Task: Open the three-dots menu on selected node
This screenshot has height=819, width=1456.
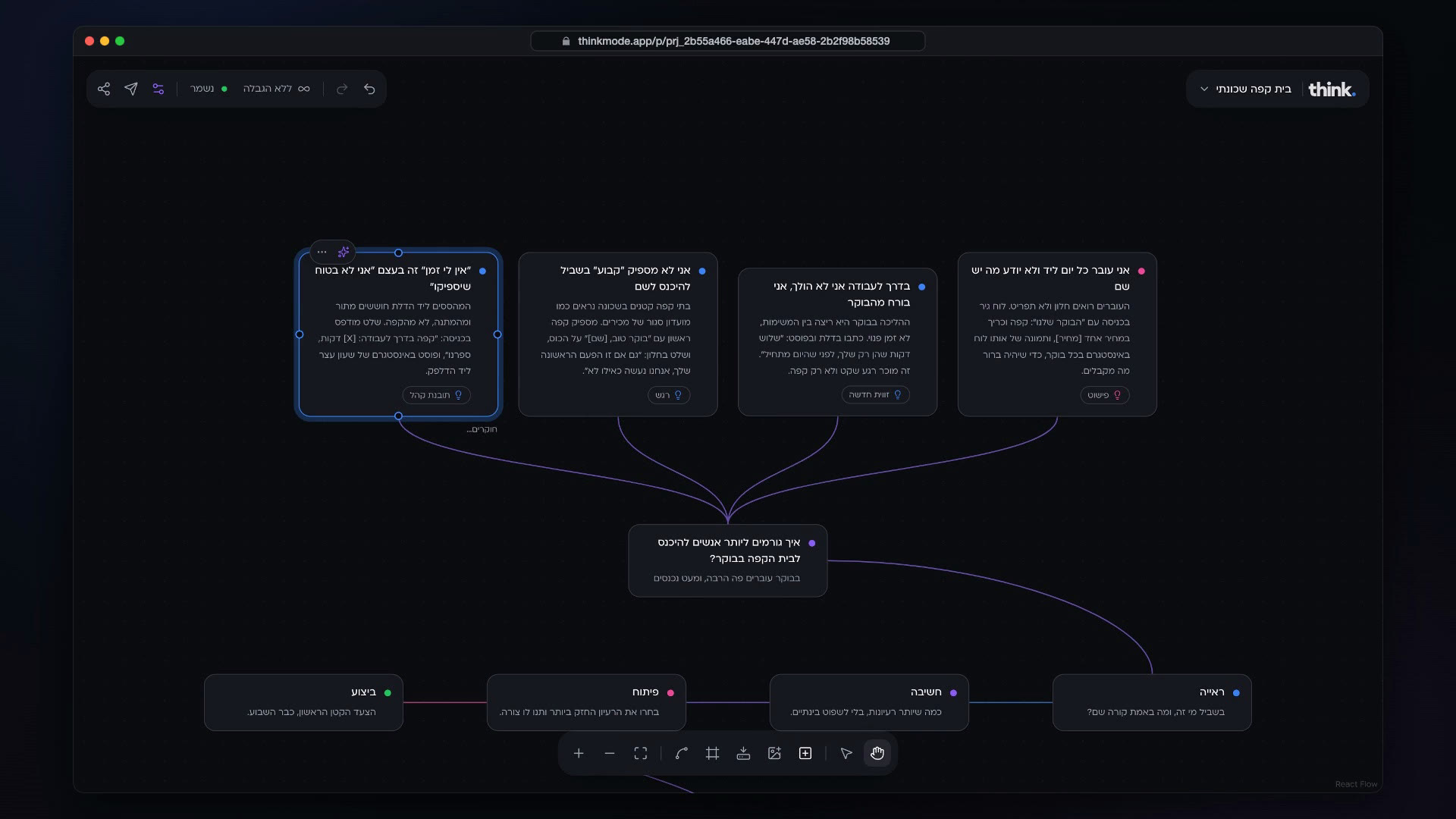Action: click(x=322, y=252)
